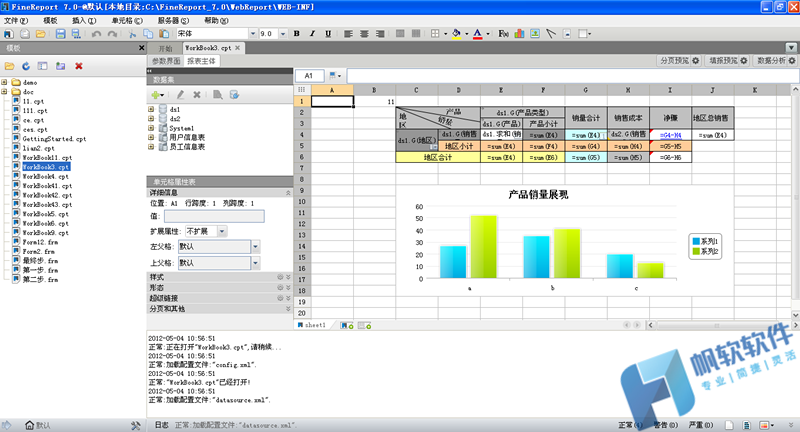Screen dimensions: 800x432
Task: Select the sheet1 tab
Action: pos(312,325)
